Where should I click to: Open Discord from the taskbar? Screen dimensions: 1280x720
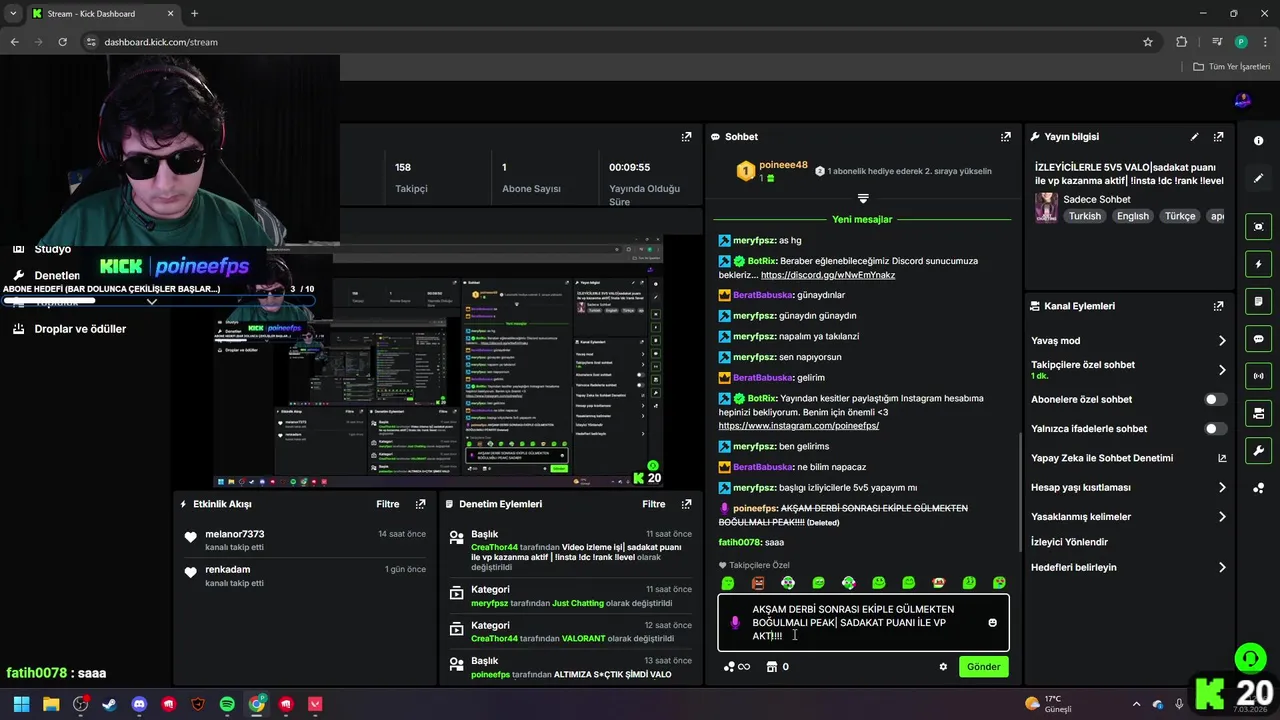click(x=139, y=704)
